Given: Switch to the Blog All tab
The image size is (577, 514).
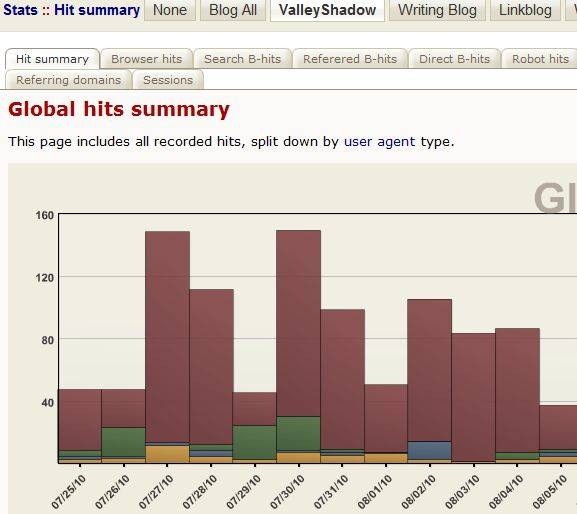Looking at the screenshot, I should (x=233, y=10).
